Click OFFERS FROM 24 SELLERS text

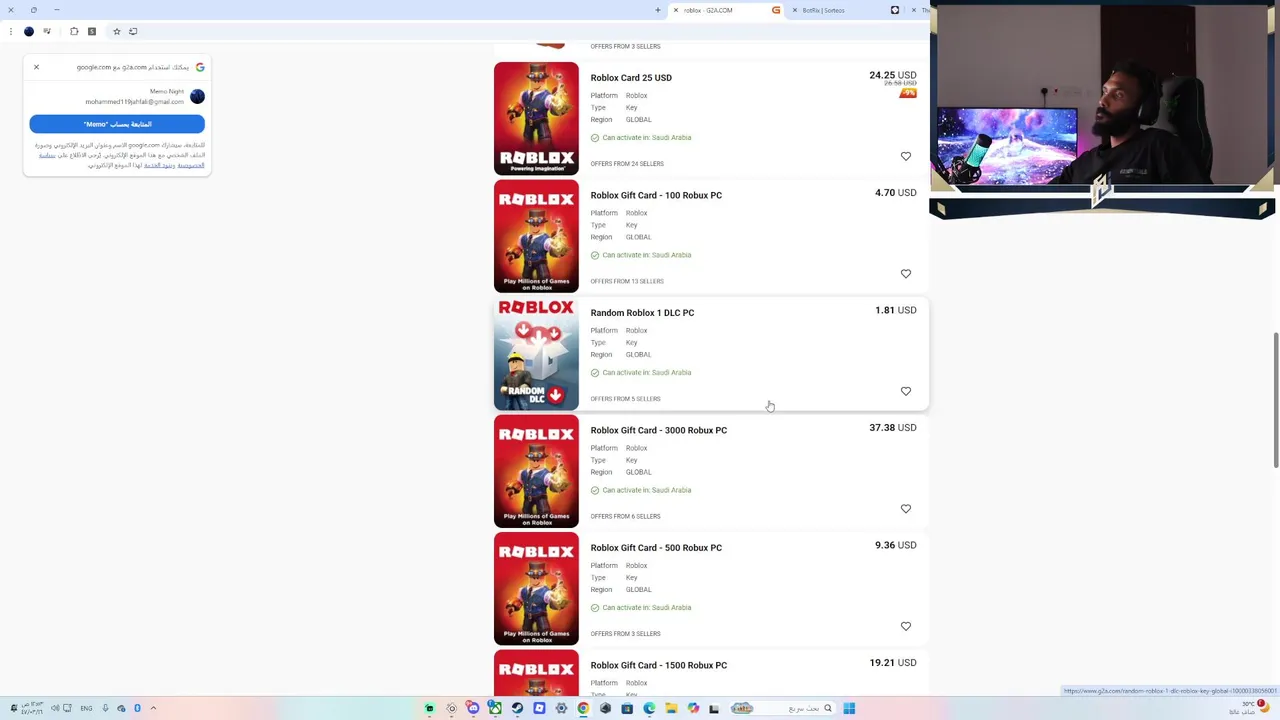pos(627,164)
